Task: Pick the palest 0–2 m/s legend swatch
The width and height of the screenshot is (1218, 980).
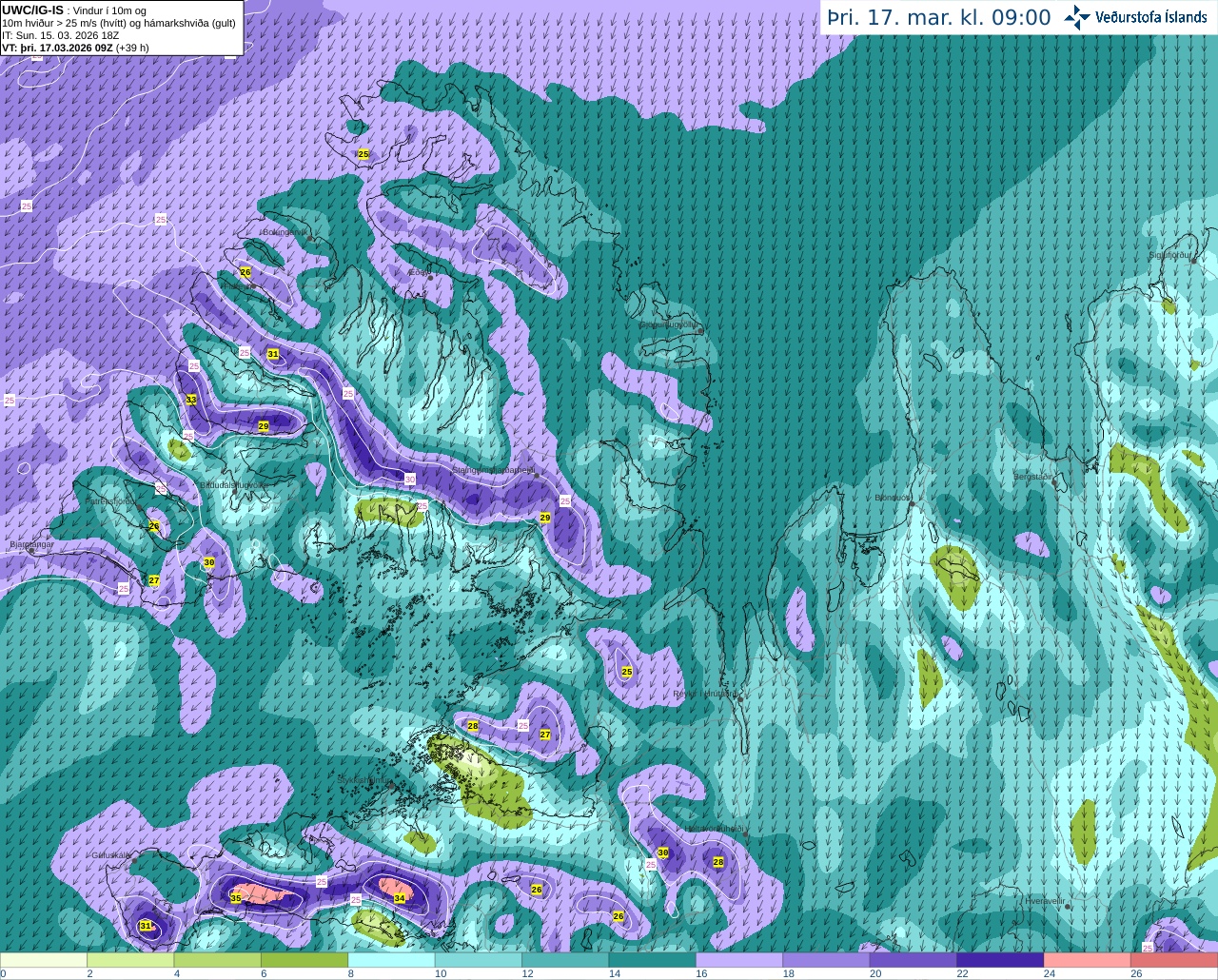Action: click(44, 960)
